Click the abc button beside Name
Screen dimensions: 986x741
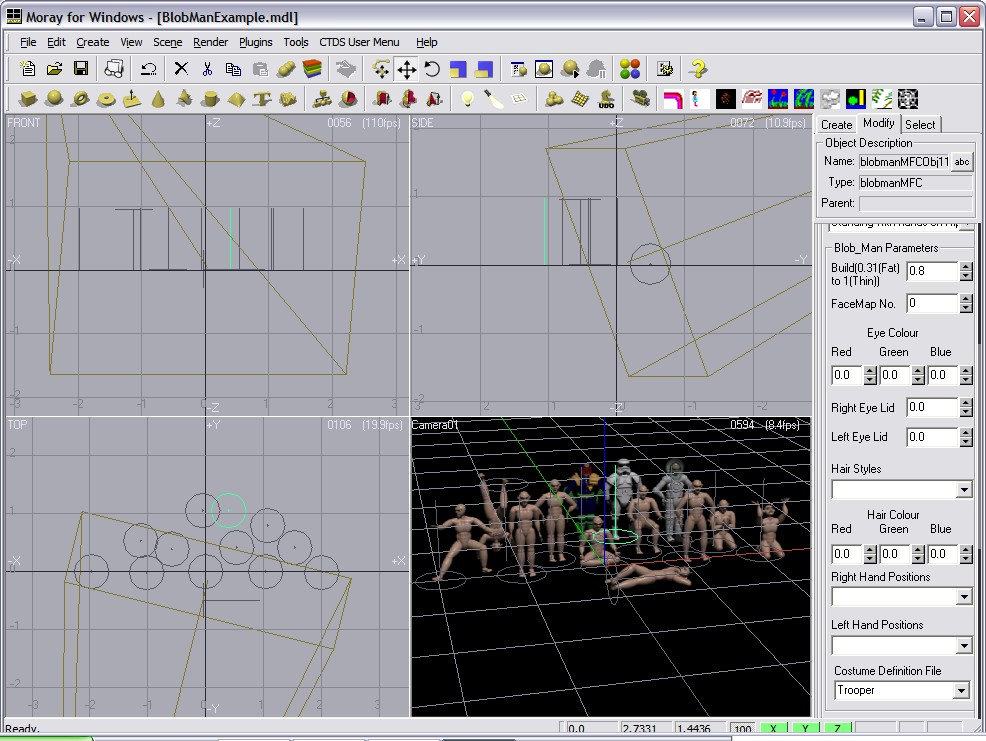click(x=961, y=162)
